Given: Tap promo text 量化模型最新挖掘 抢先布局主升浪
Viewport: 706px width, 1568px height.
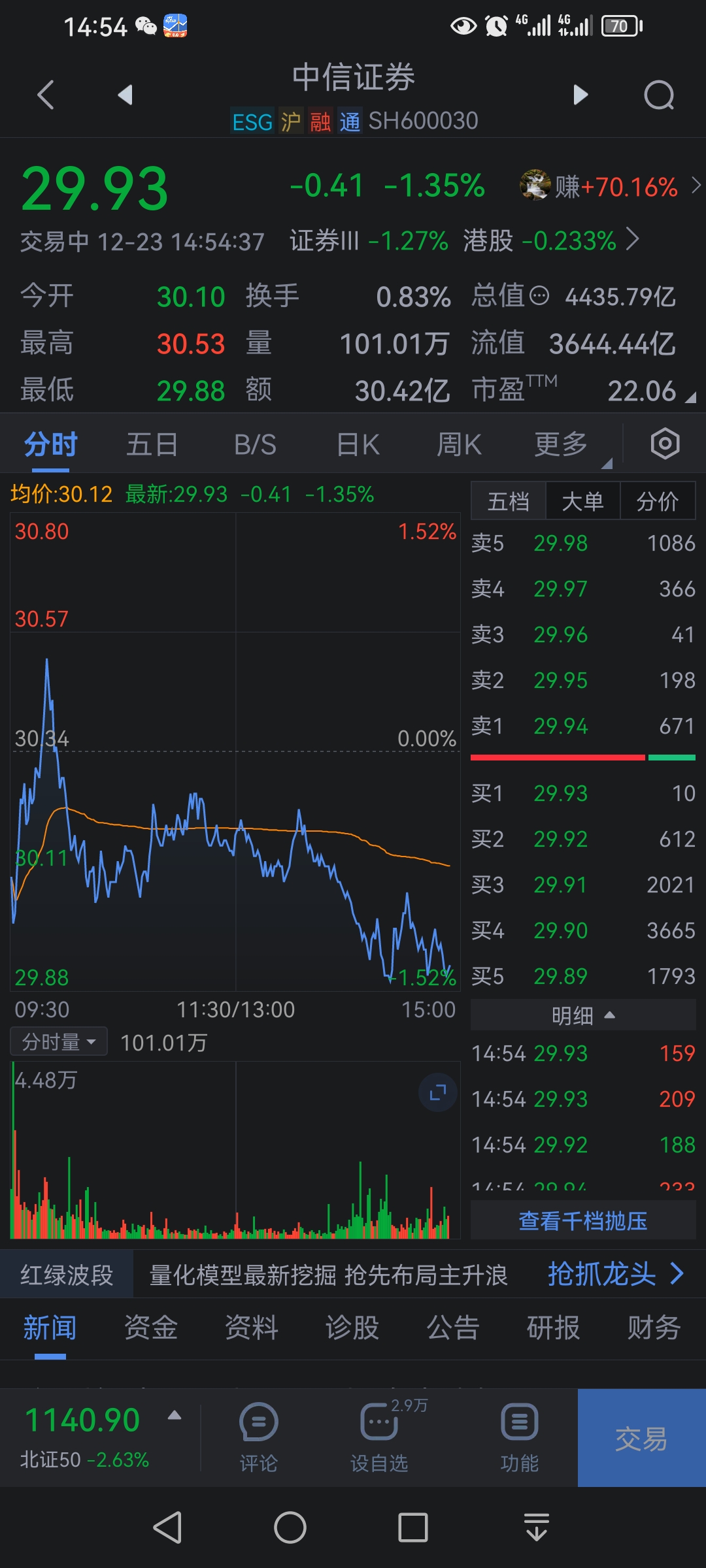Looking at the screenshot, I should coord(329,1275).
